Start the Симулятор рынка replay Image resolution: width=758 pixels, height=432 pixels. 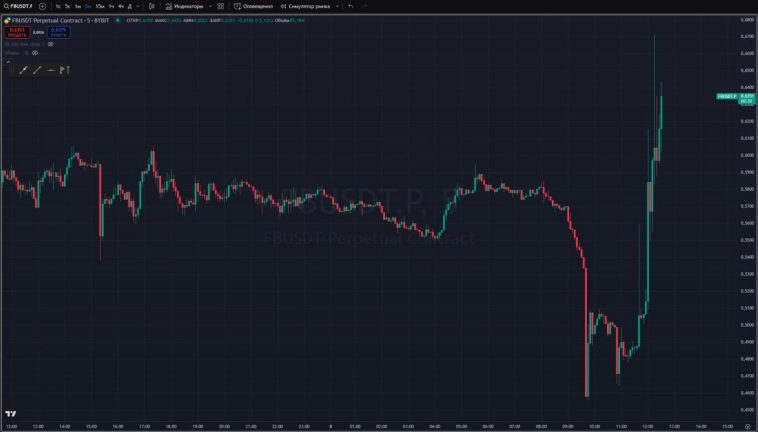click(x=306, y=6)
